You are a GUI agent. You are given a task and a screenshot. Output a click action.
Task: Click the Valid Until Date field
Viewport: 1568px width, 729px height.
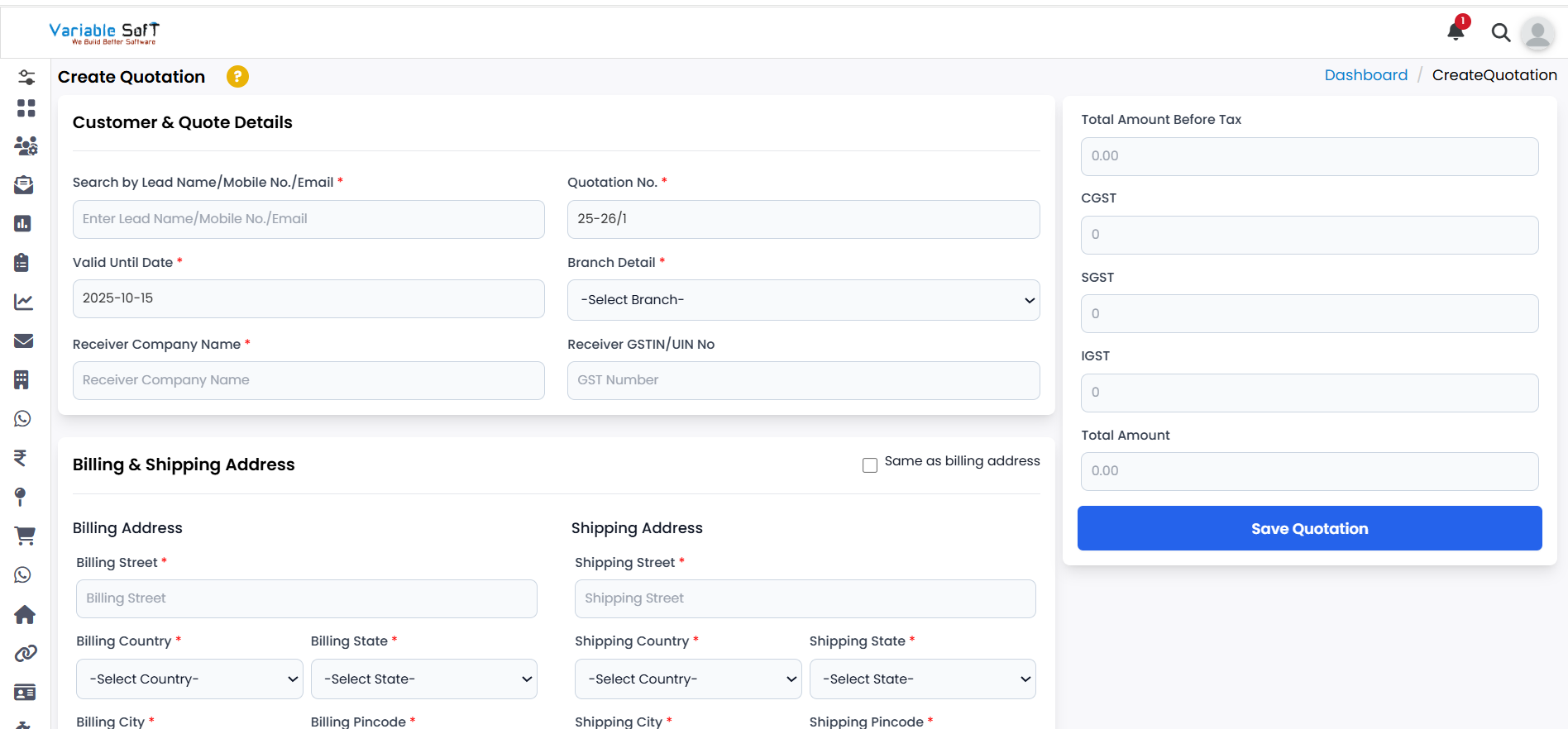pyautogui.click(x=308, y=298)
